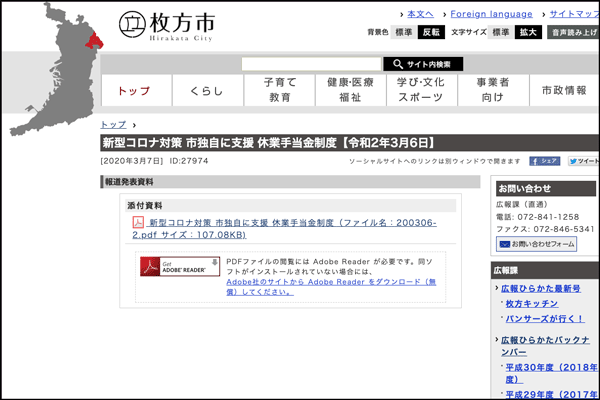
Task: Click the お問い合わせ sidebar heading
Action: [x=525, y=188]
